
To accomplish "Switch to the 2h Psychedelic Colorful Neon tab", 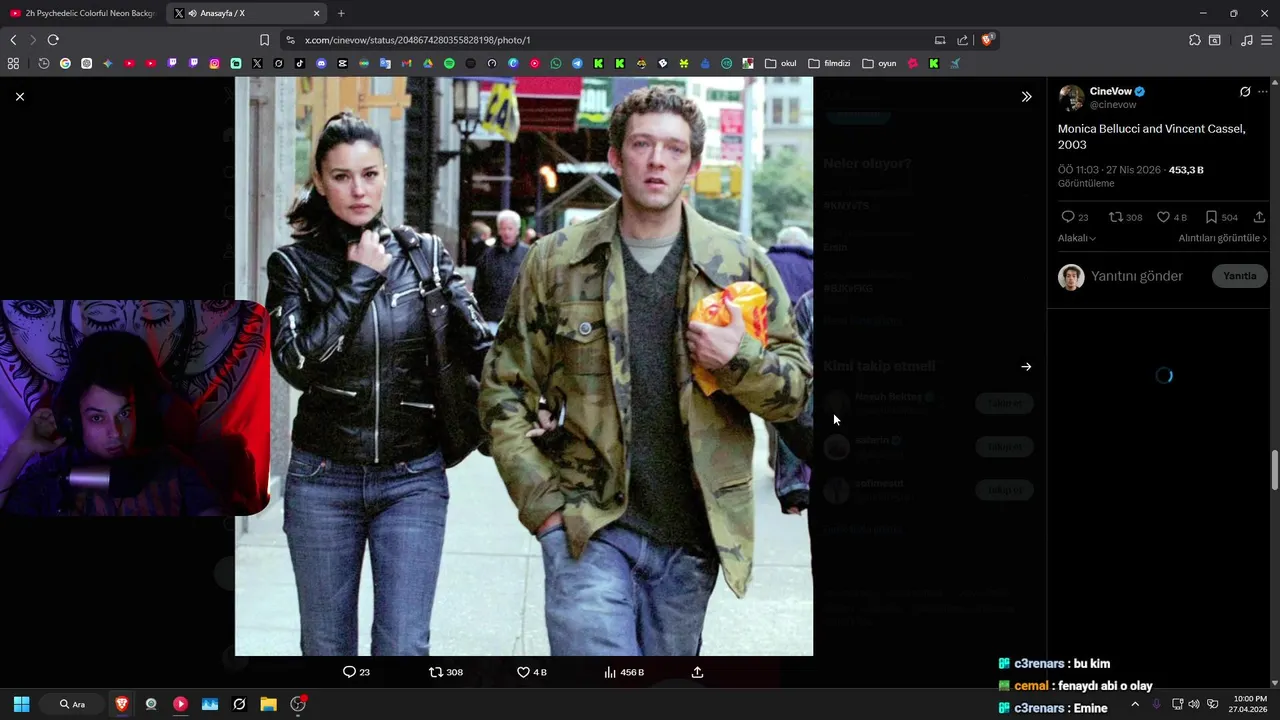I will point(82,13).
